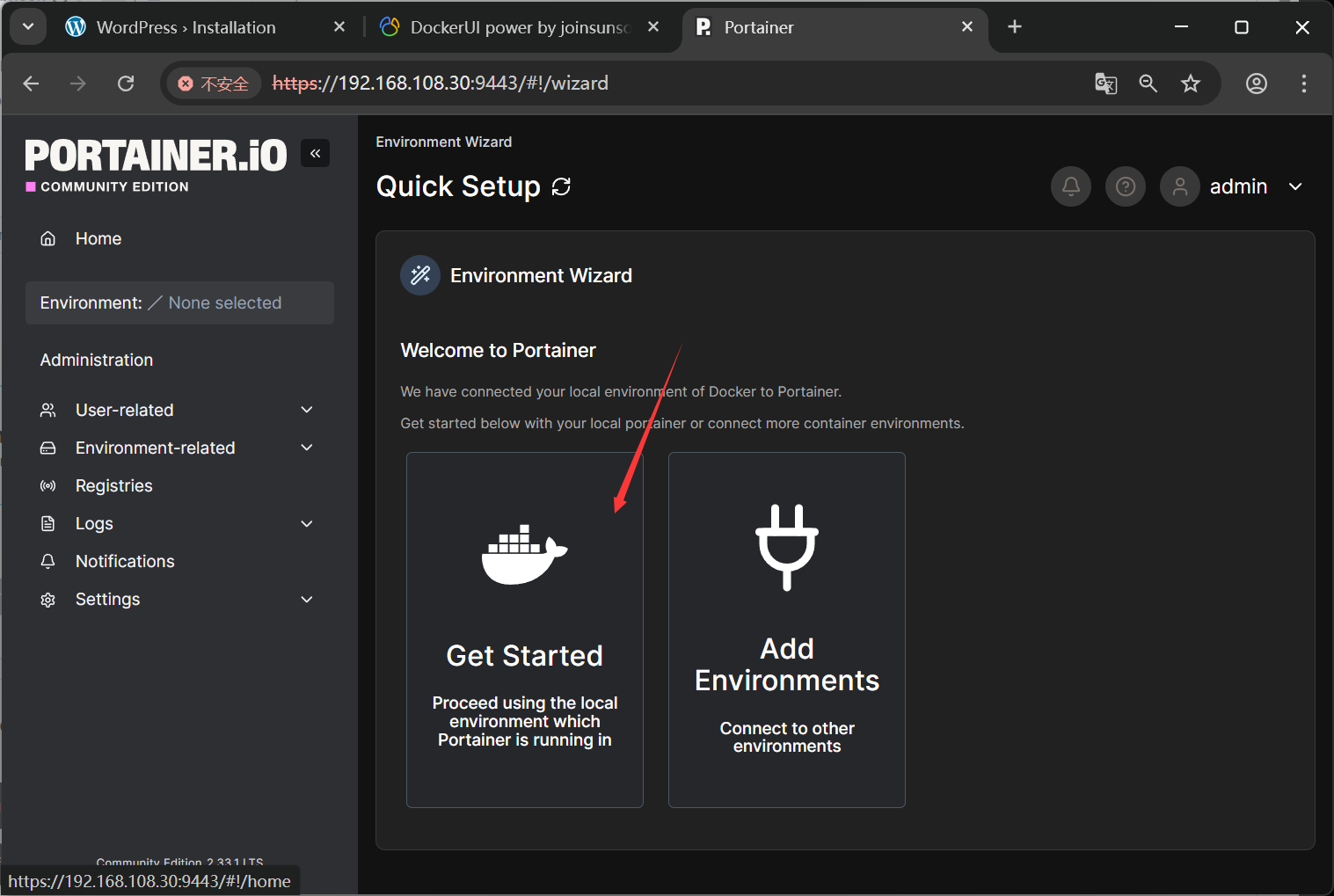Click the User-related people icon
1334x896 pixels.
click(48, 410)
